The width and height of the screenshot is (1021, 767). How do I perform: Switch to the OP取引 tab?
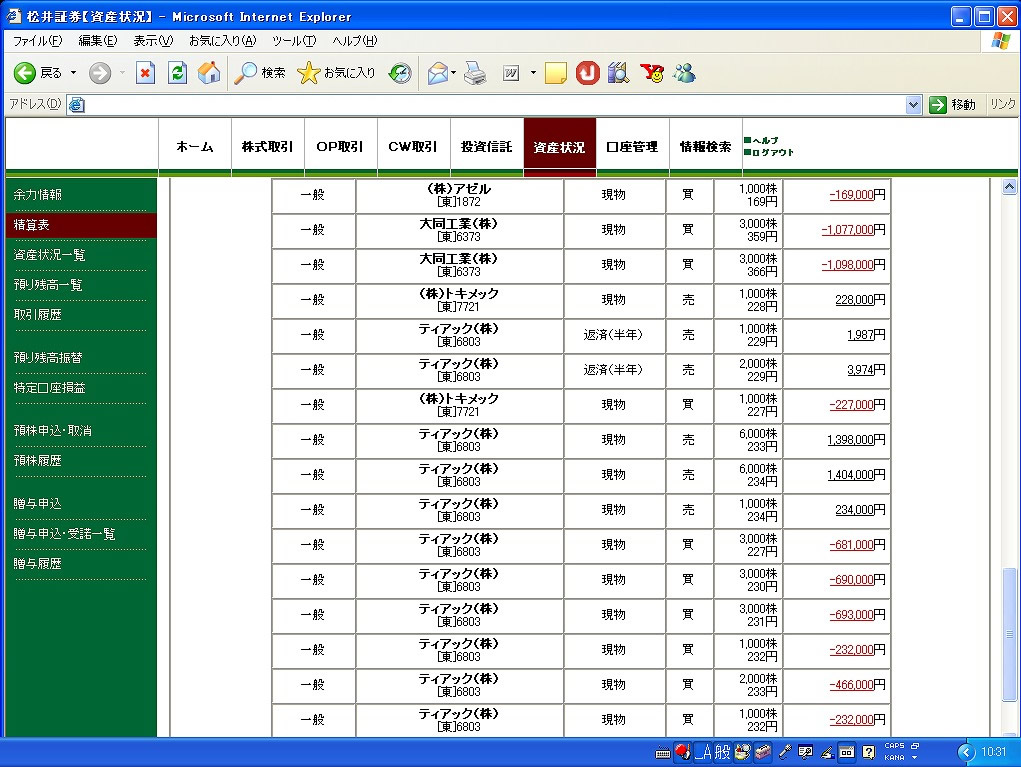click(341, 147)
